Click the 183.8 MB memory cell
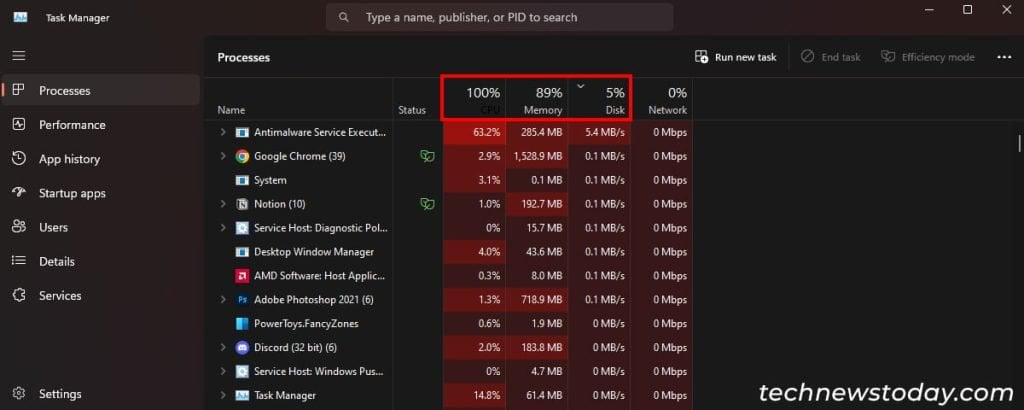Image resolution: width=1024 pixels, height=410 pixels. pos(536,347)
